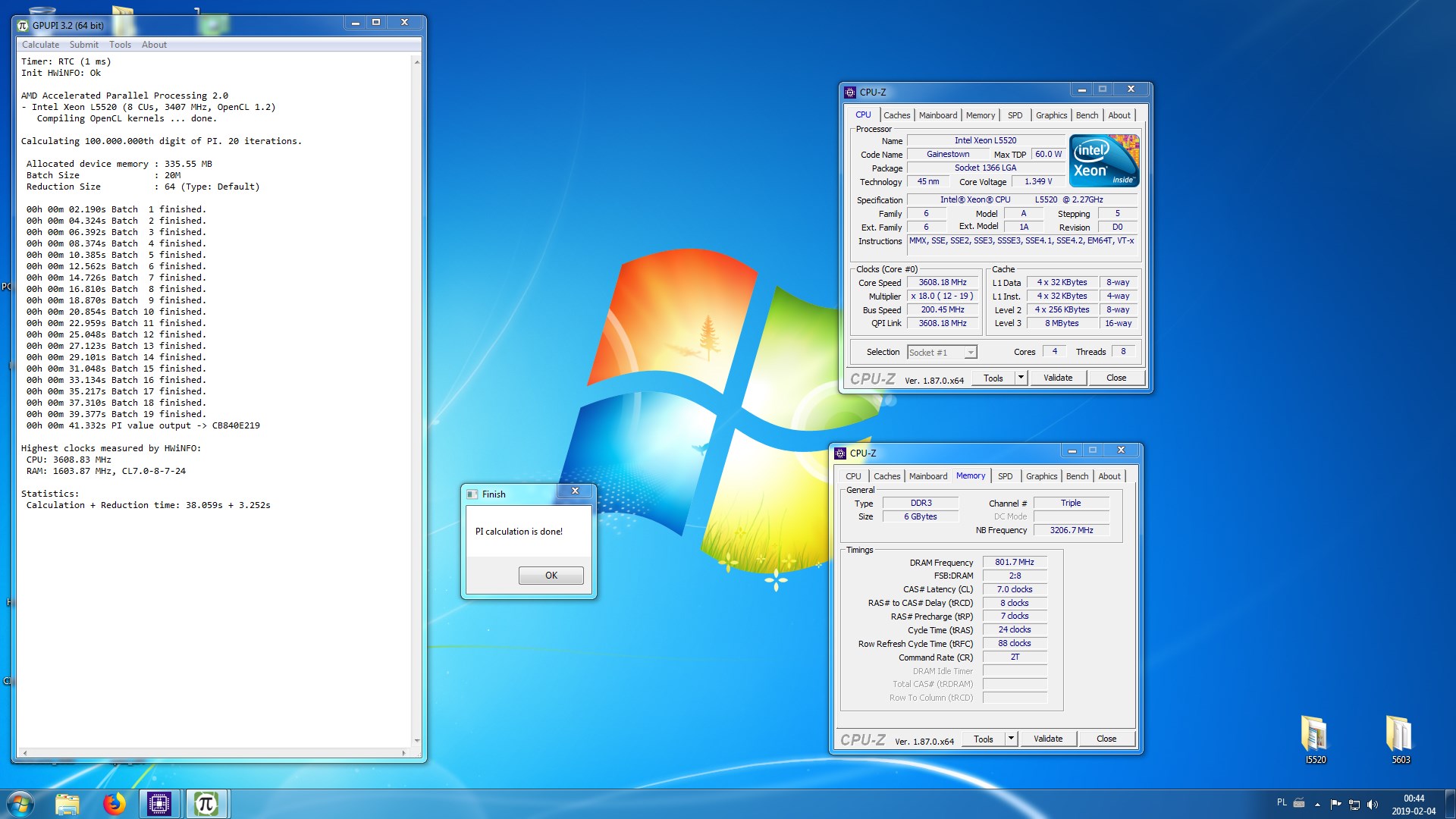This screenshot has width=1456, height=819.
Task: Click upper CPU-Z window title icon
Action: tap(850, 92)
